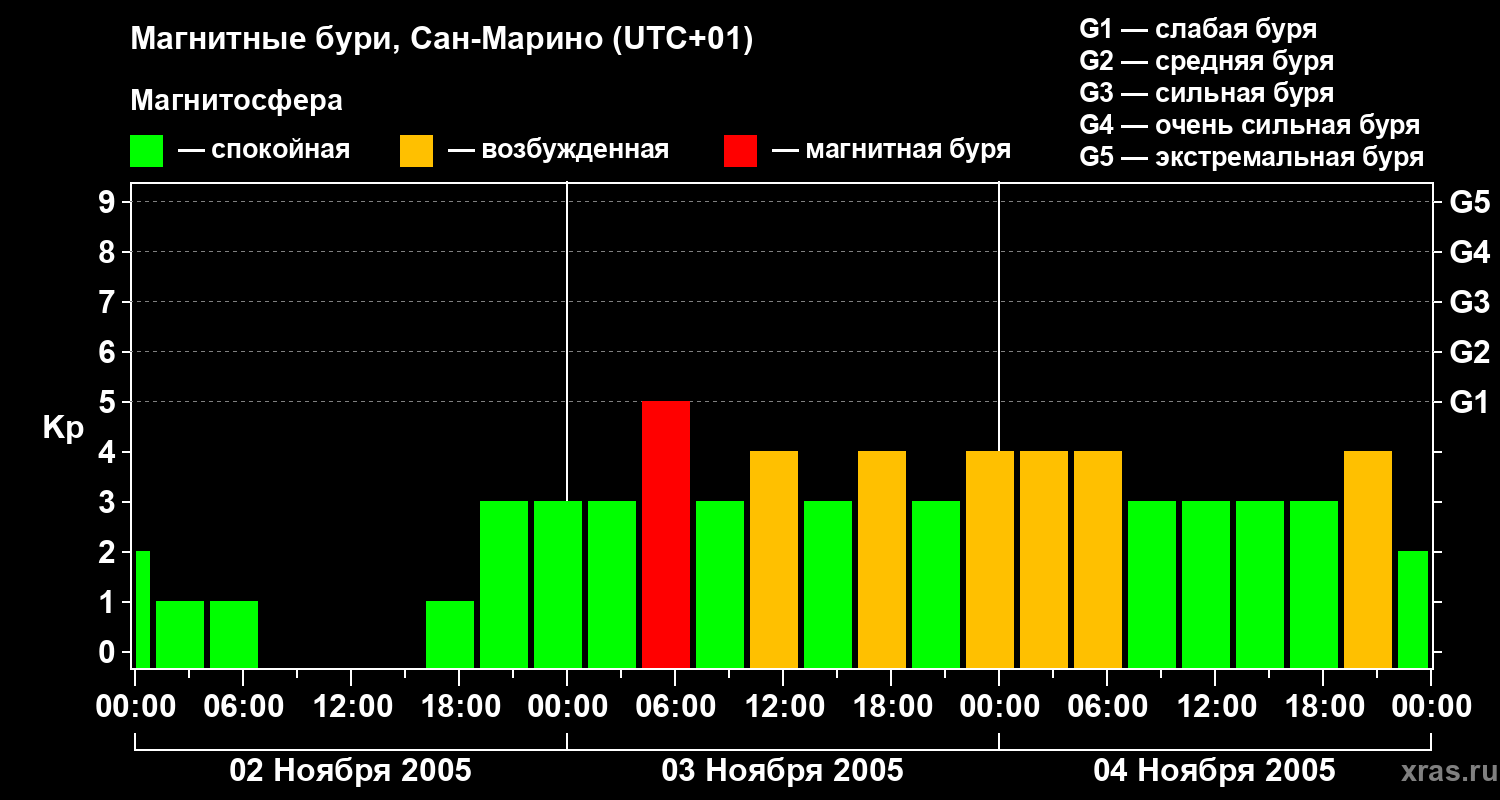Click the «G1 — слабая буря» legend line
The width and height of the screenshot is (1500, 800).
[x=1198, y=29]
